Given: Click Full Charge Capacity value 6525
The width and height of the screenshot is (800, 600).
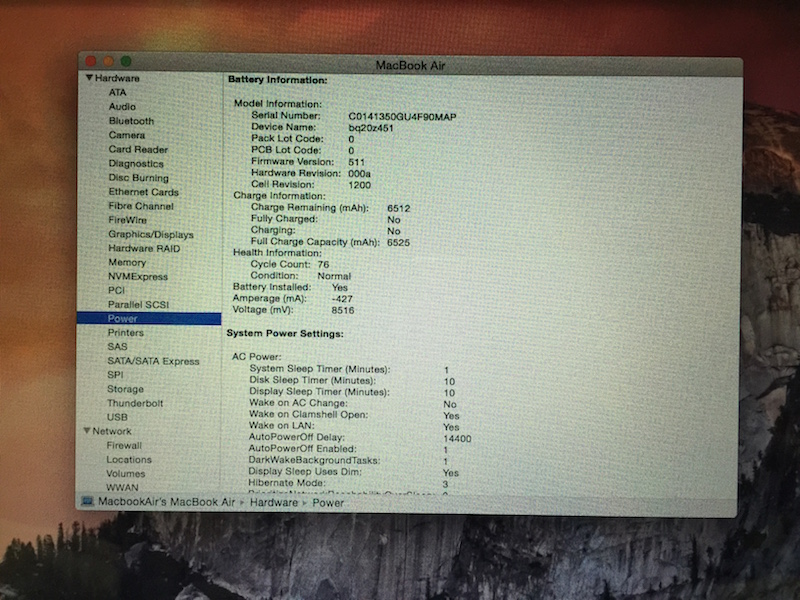Looking at the screenshot, I should point(398,242).
